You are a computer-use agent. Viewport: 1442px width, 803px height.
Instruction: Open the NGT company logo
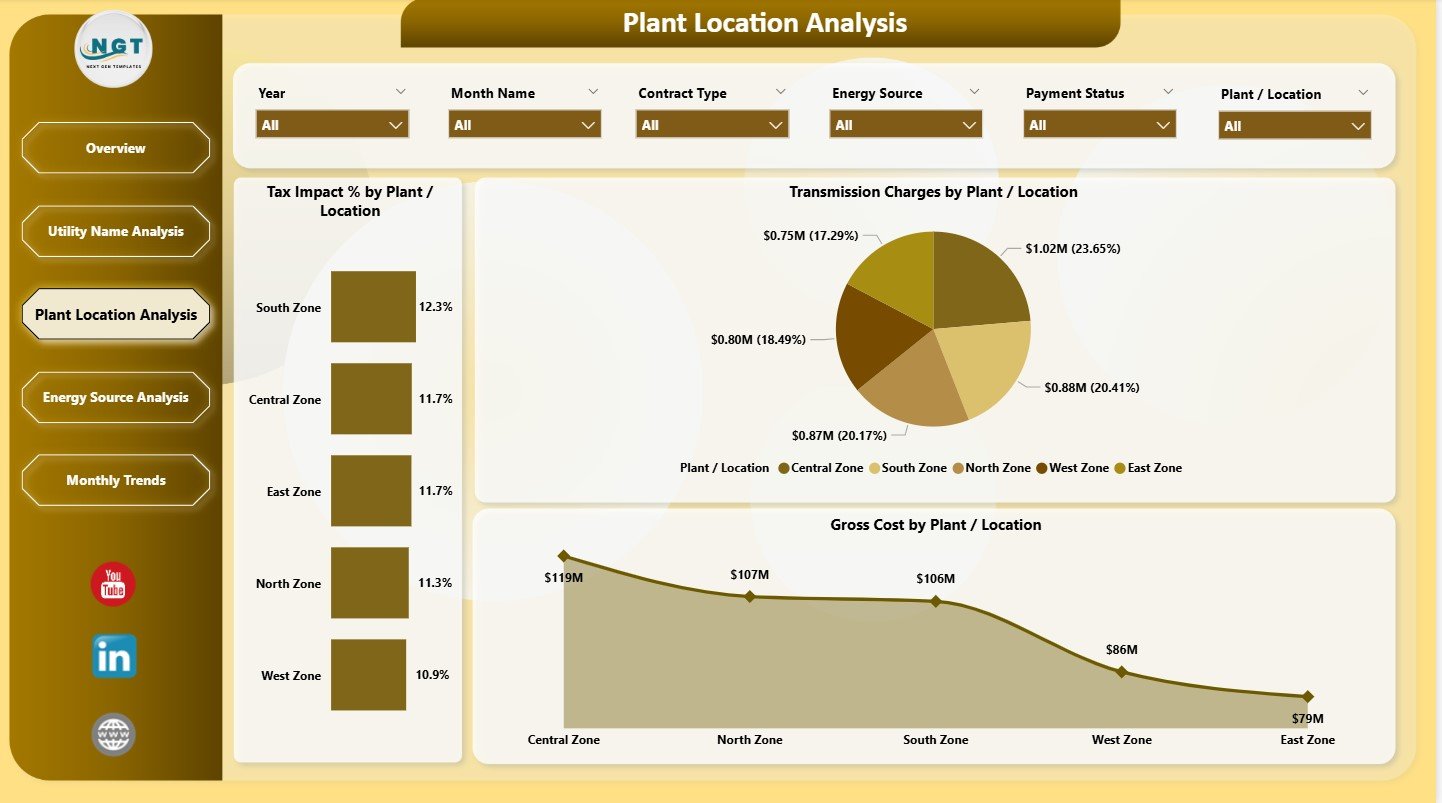[x=113, y=48]
